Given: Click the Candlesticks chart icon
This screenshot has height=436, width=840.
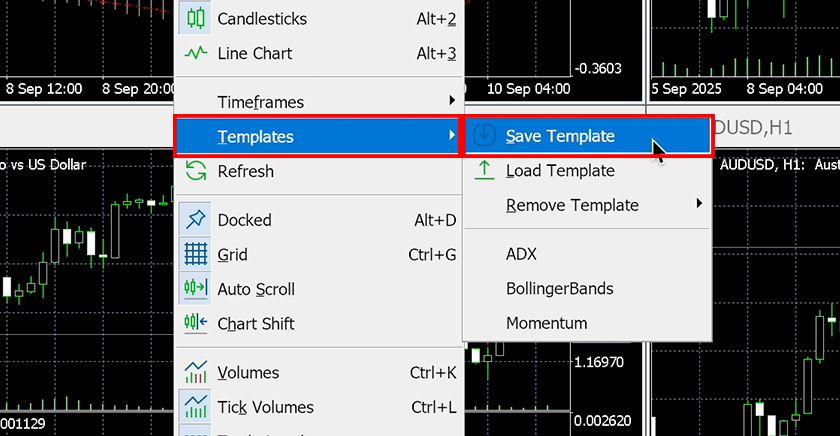Looking at the screenshot, I should pyautogui.click(x=196, y=19).
